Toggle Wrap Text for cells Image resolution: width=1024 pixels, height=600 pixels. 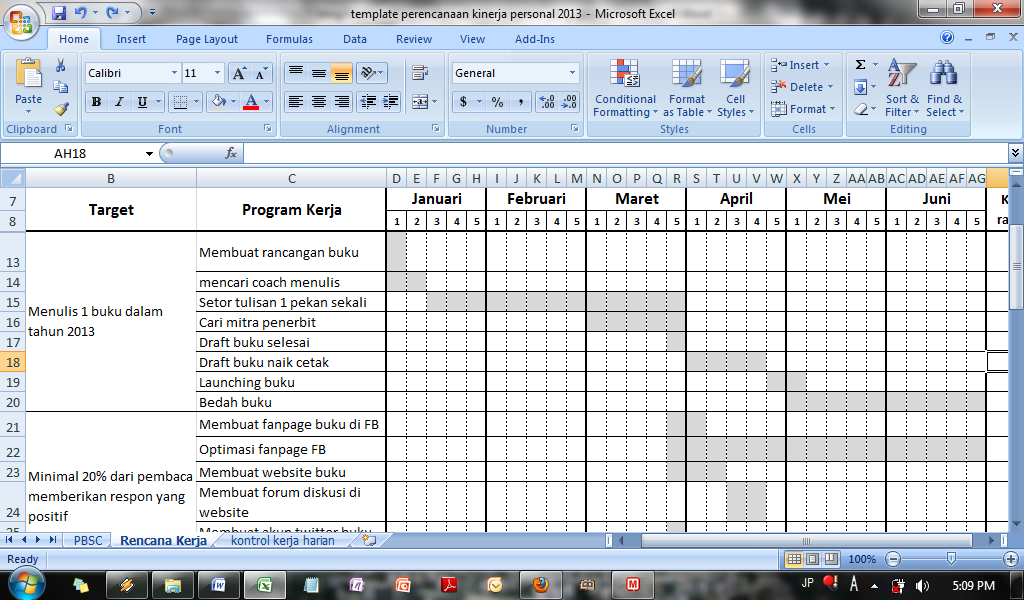coord(420,73)
